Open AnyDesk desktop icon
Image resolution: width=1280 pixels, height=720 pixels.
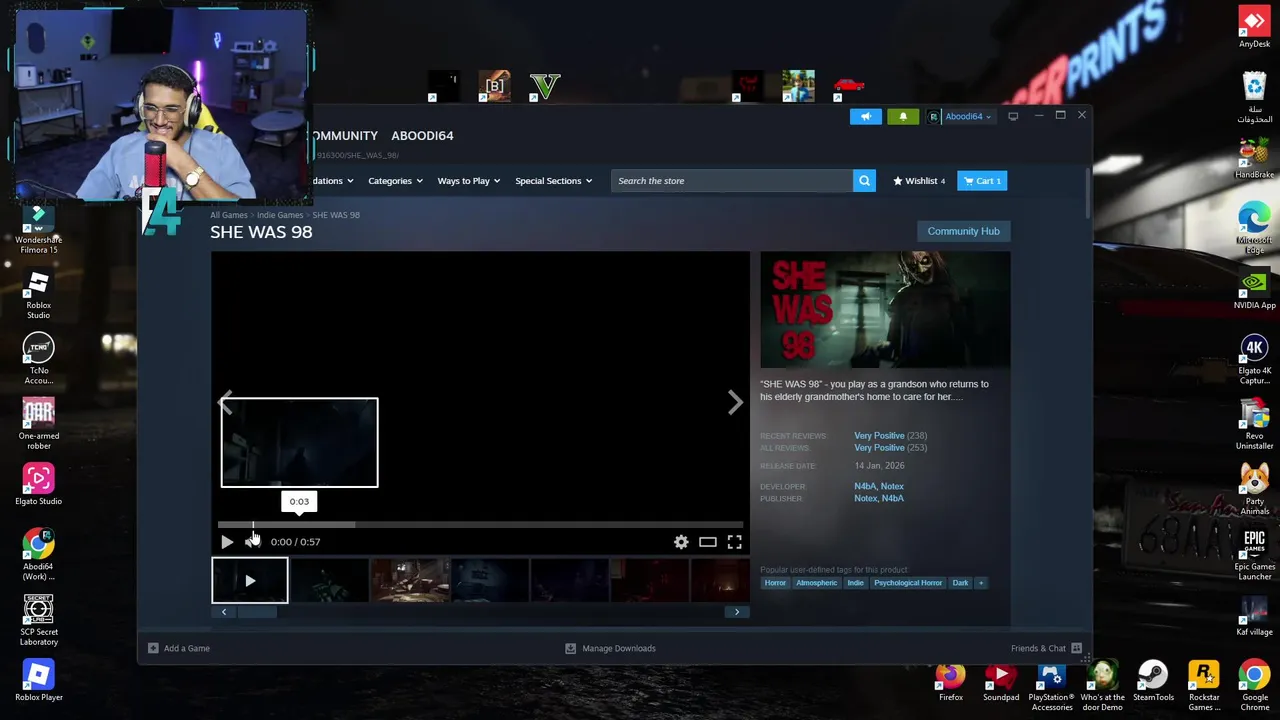[x=1254, y=28]
